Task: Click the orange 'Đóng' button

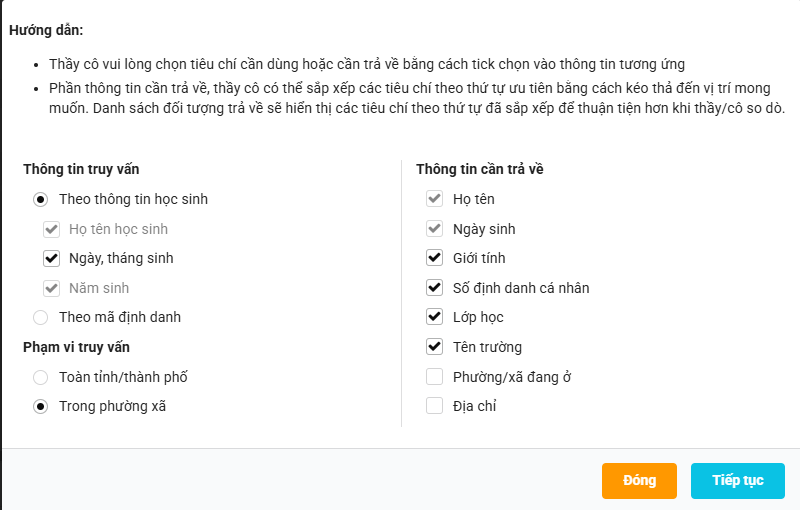Action: point(639,480)
